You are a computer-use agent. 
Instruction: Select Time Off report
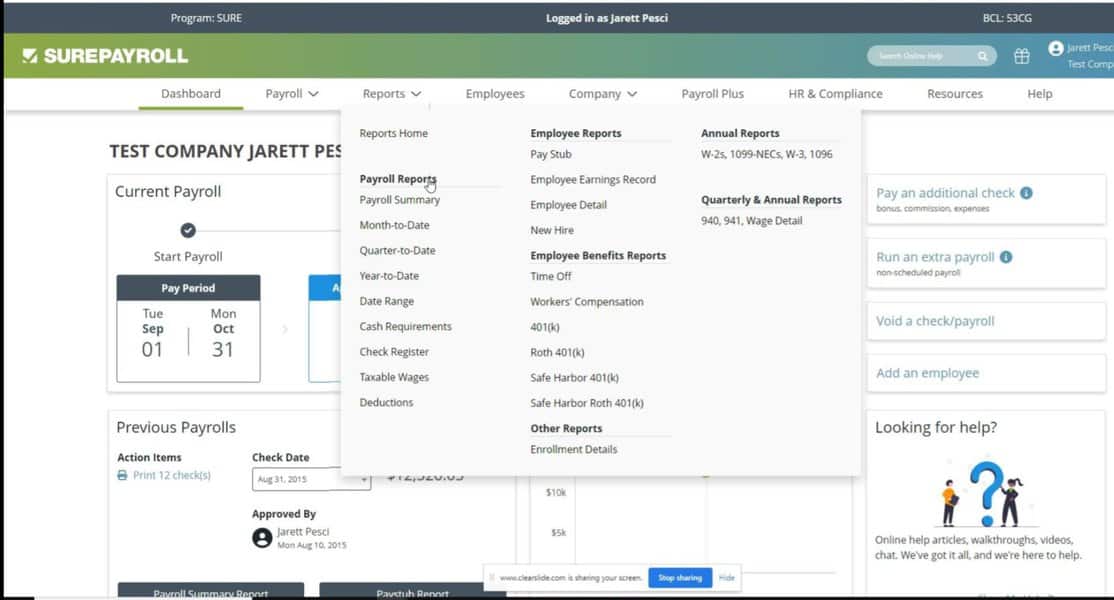pos(551,277)
